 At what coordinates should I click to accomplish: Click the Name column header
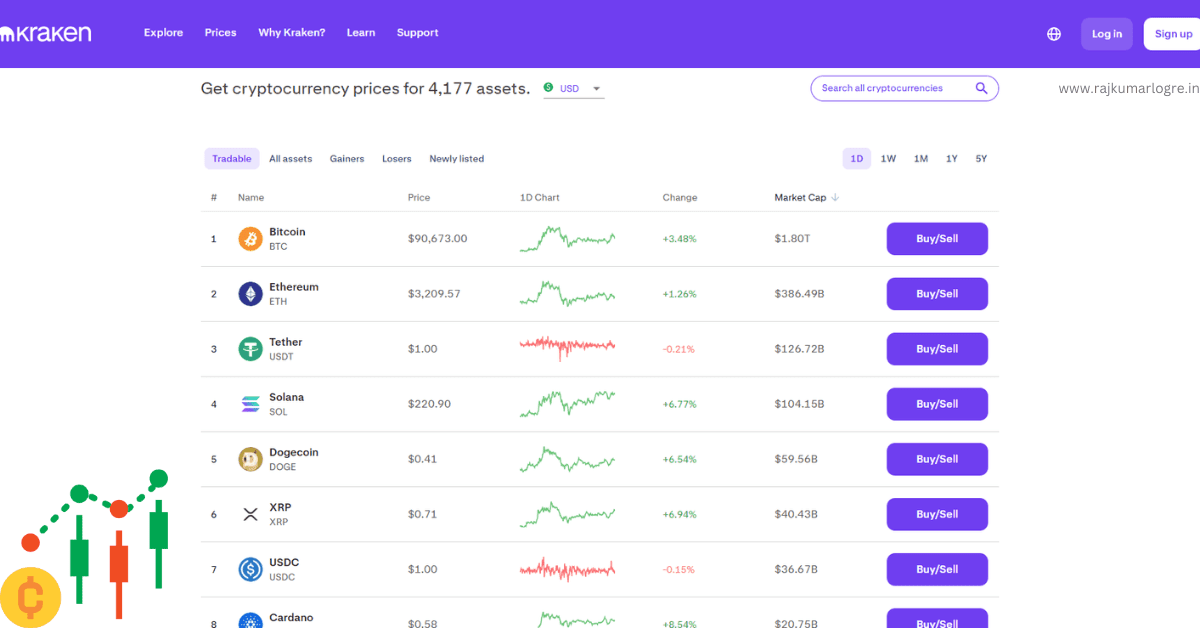(x=251, y=198)
